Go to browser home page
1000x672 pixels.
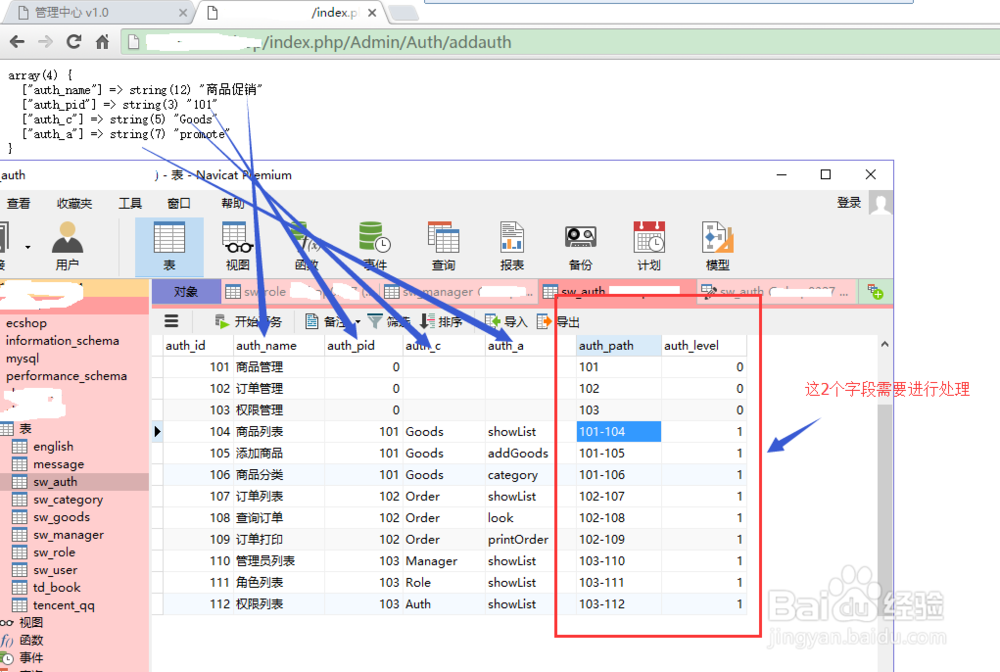[x=102, y=42]
